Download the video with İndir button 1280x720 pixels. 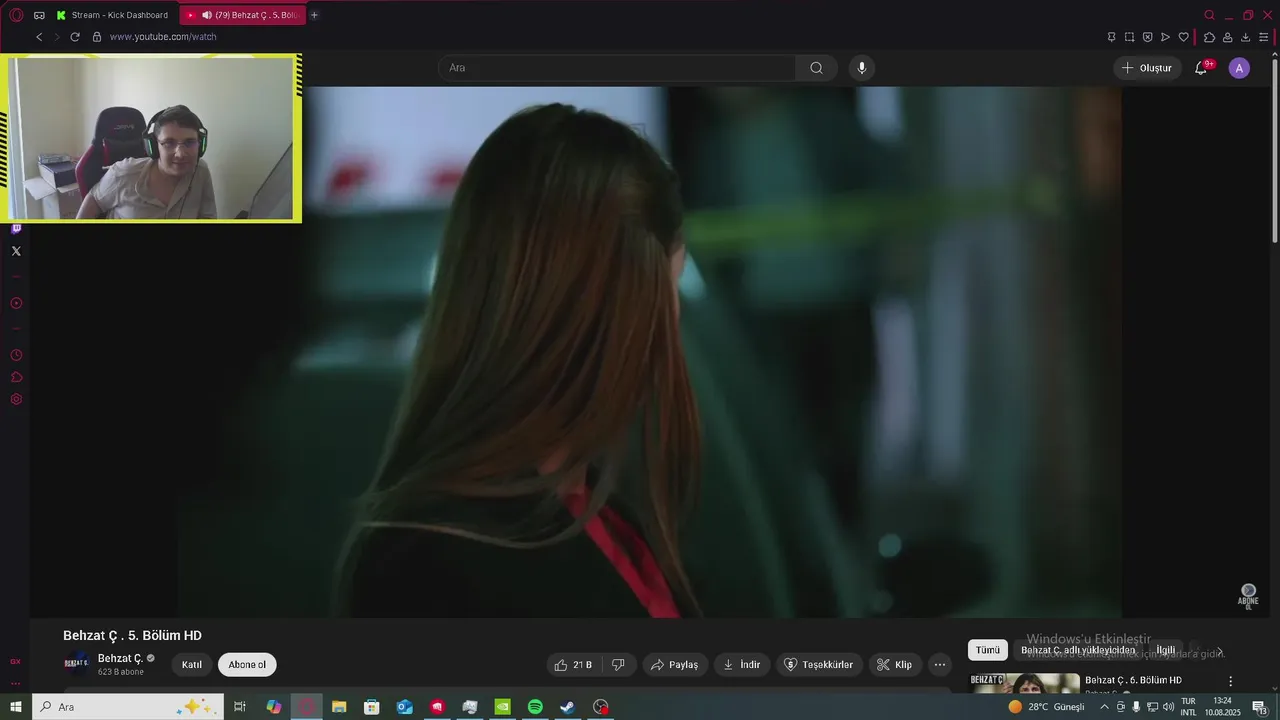(742, 665)
